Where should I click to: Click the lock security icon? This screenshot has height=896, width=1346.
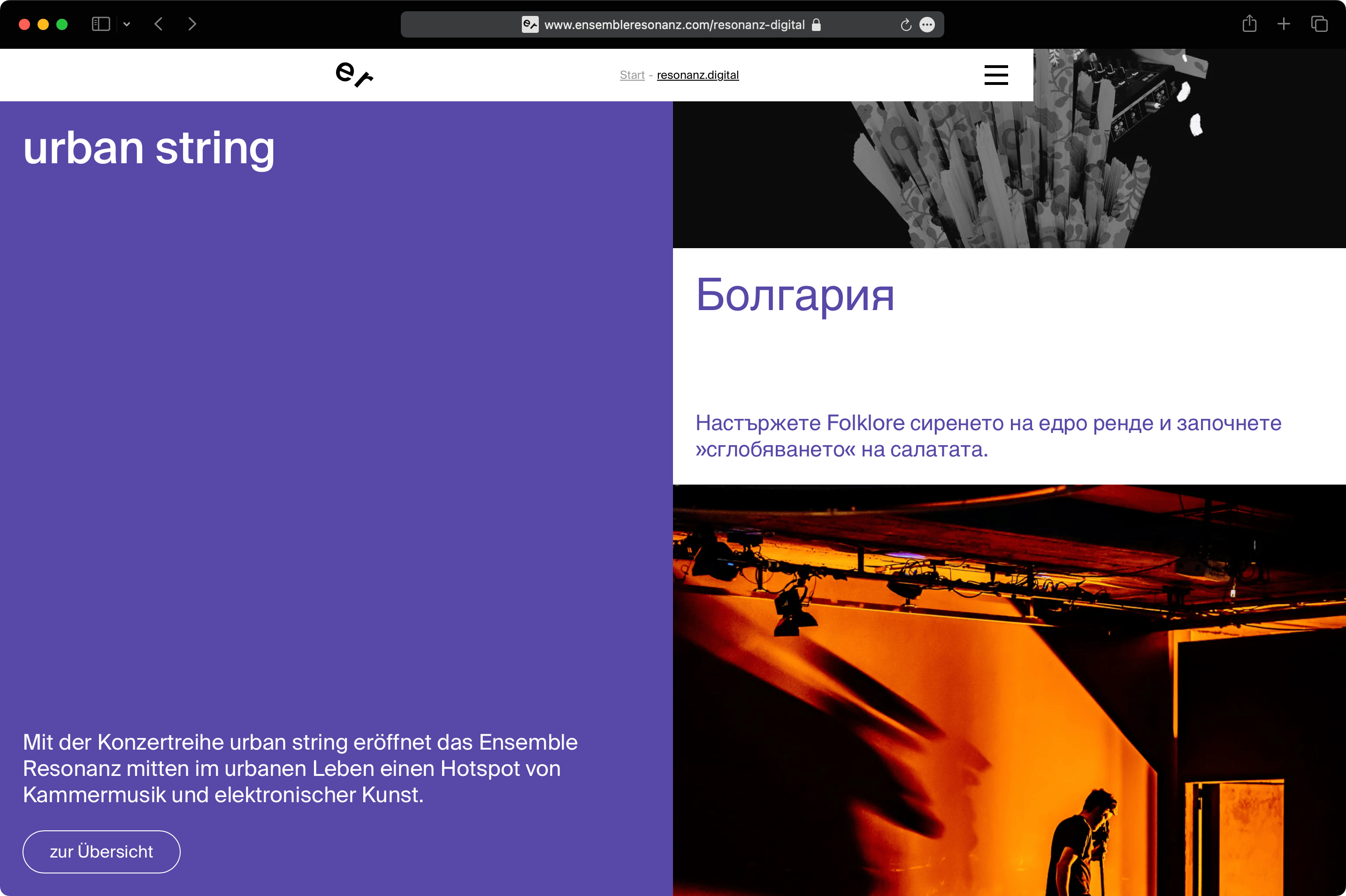click(816, 24)
